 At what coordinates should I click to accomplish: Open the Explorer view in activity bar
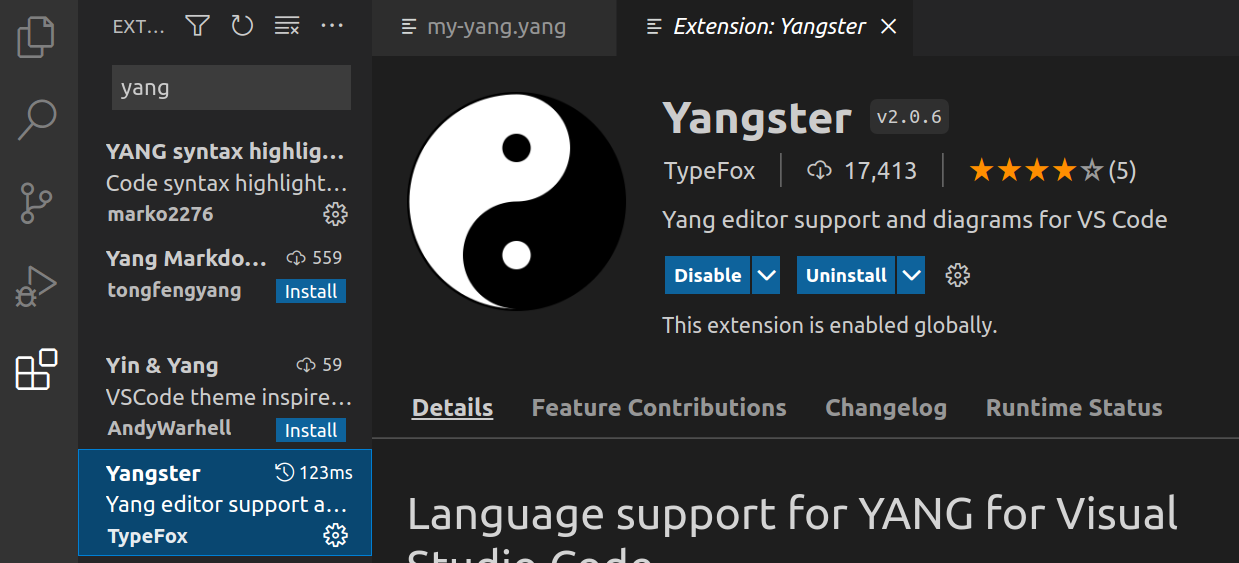tap(37, 36)
